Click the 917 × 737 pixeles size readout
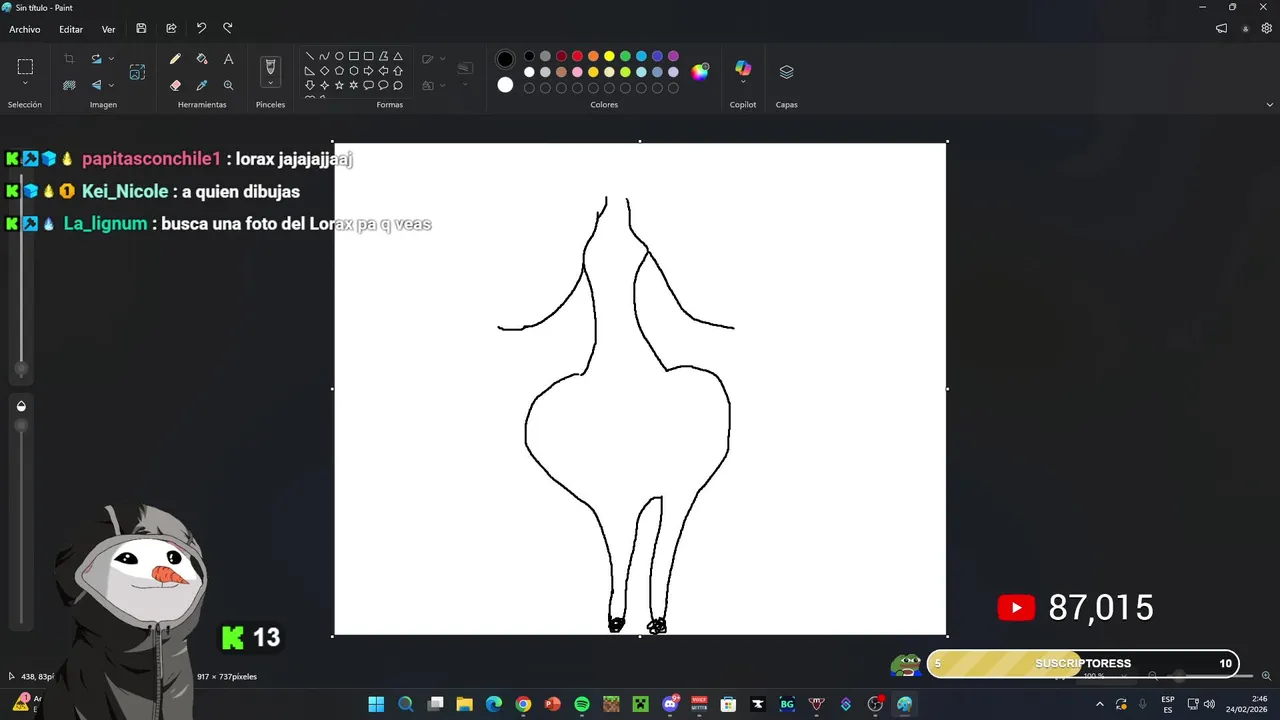The width and height of the screenshot is (1280, 720). [x=227, y=677]
